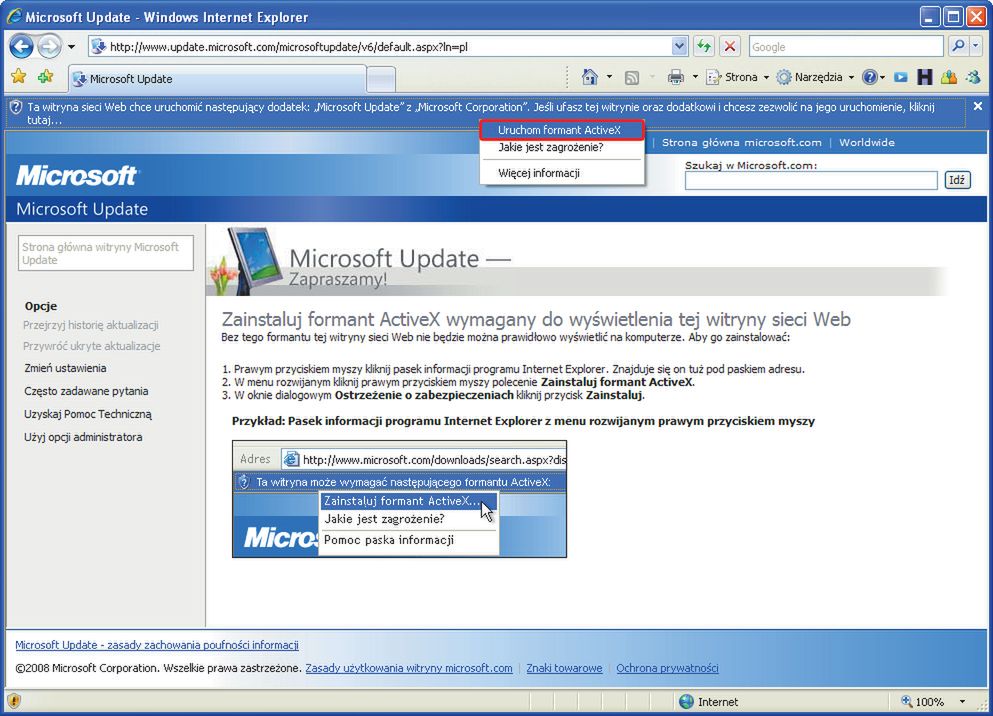This screenshot has width=993, height=716.
Task: Click the address bar URL field
Action: pos(389,47)
